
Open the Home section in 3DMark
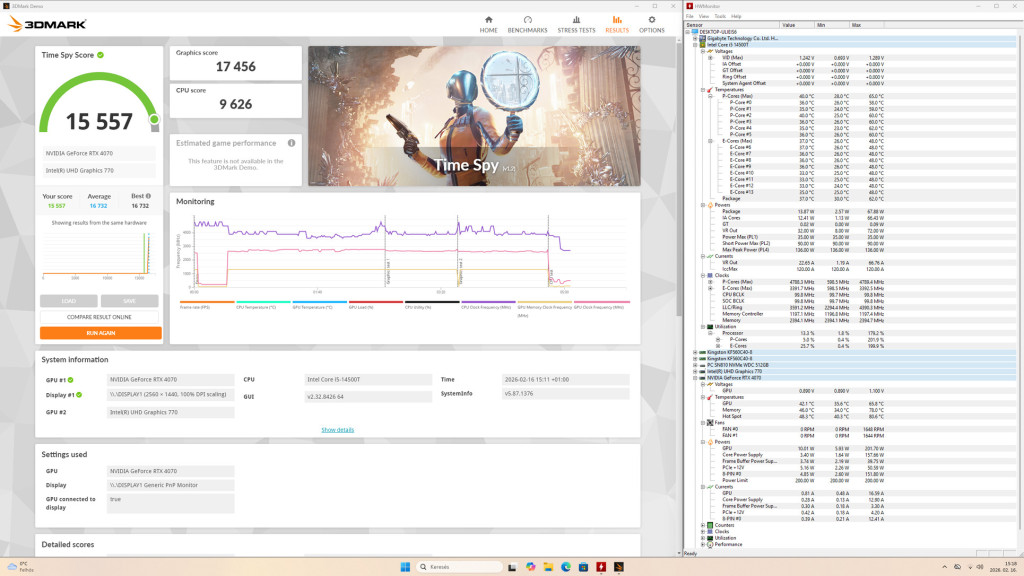488,23
